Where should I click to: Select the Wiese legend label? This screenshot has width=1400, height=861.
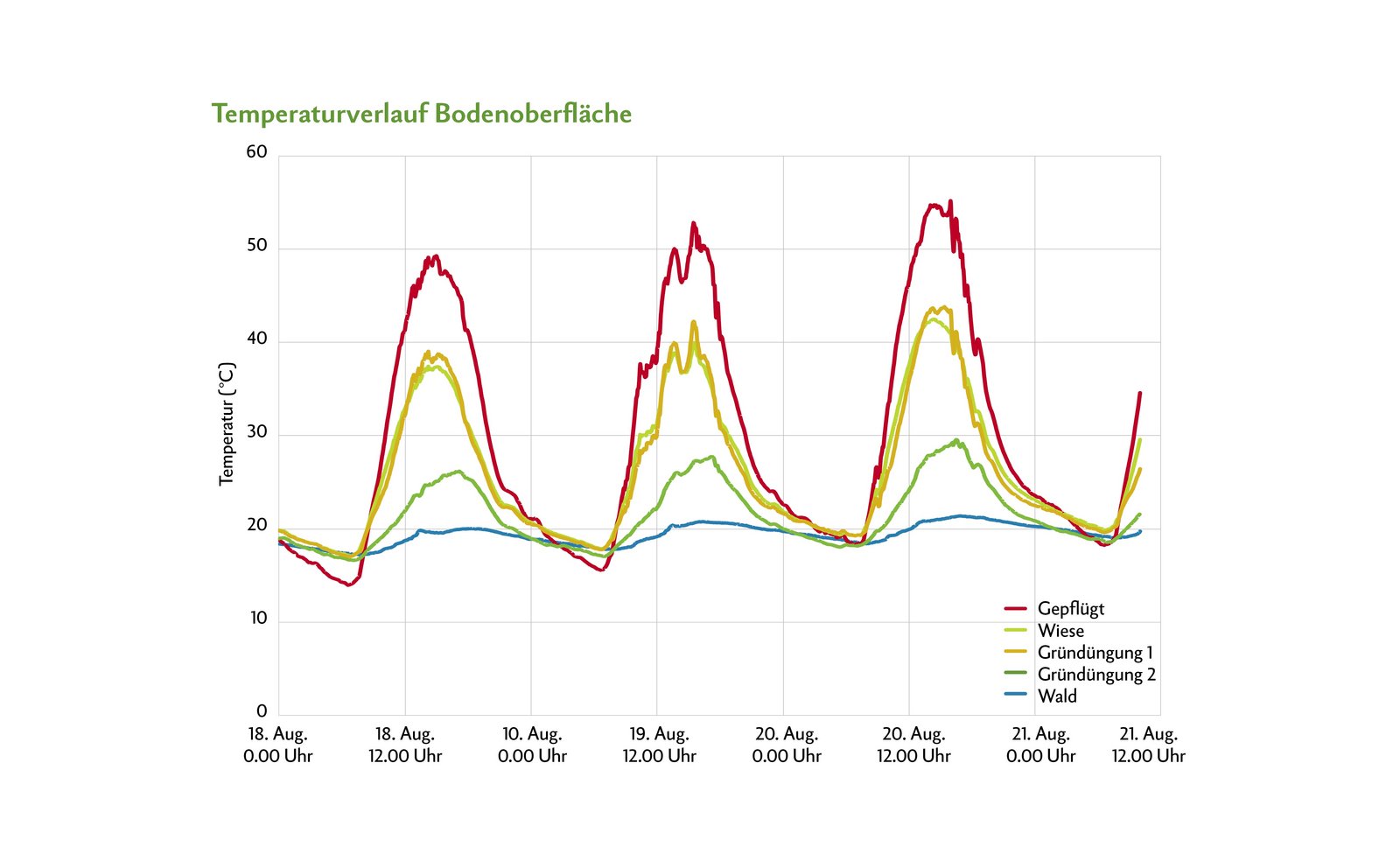point(1060,631)
